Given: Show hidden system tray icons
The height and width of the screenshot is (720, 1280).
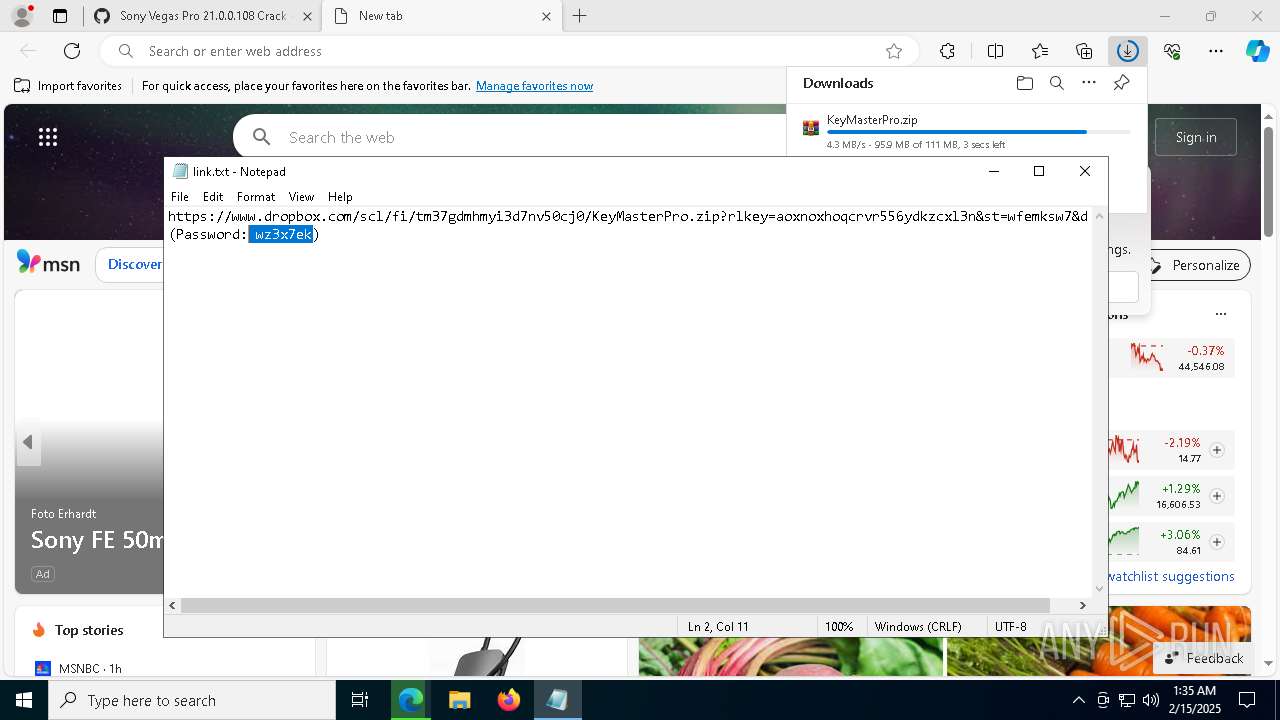Looking at the screenshot, I should 1078,700.
